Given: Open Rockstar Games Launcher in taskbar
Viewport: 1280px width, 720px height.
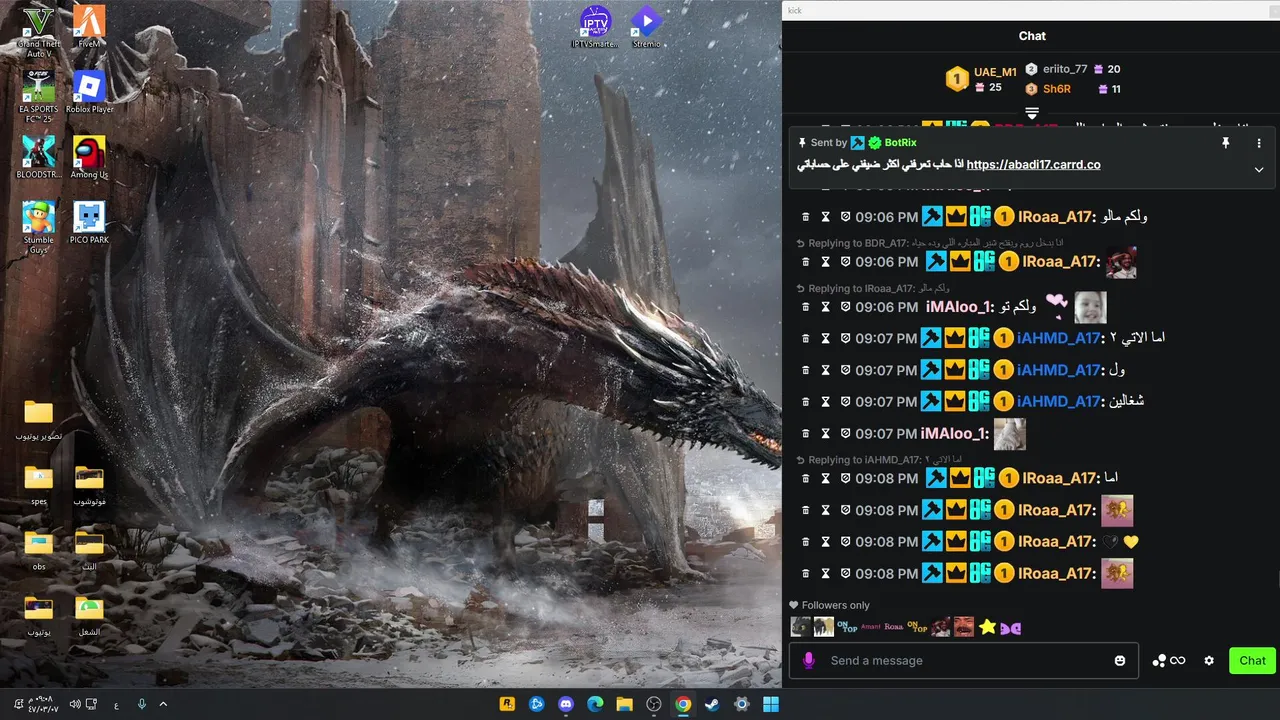Looking at the screenshot, I should [x=507, y=704].
